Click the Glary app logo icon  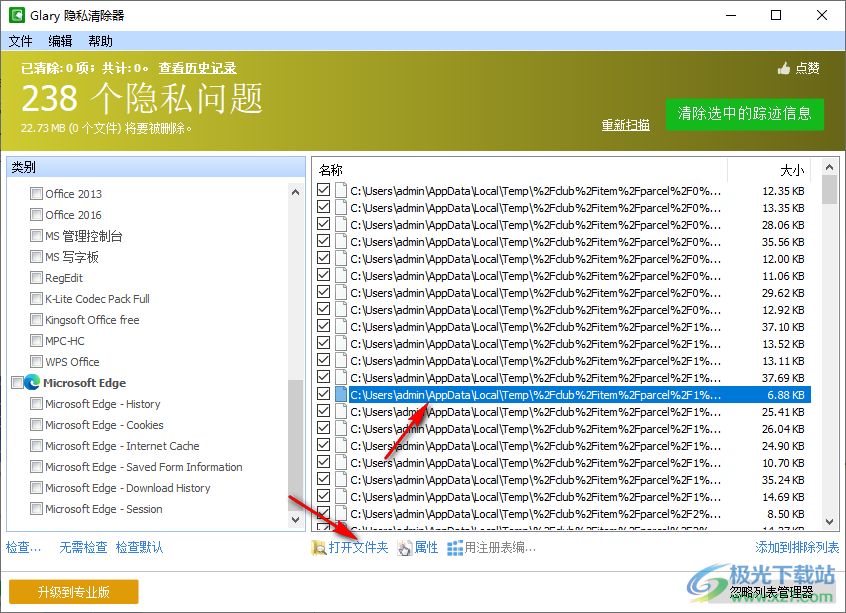pos(17,15)
